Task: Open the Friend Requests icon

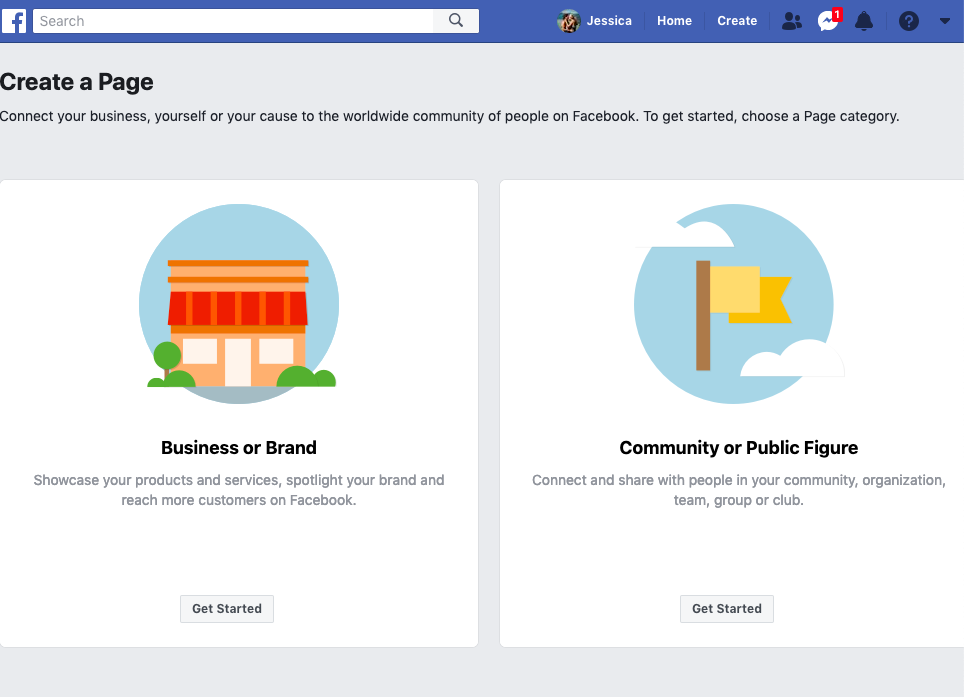Action: click(x=791, y=22)
